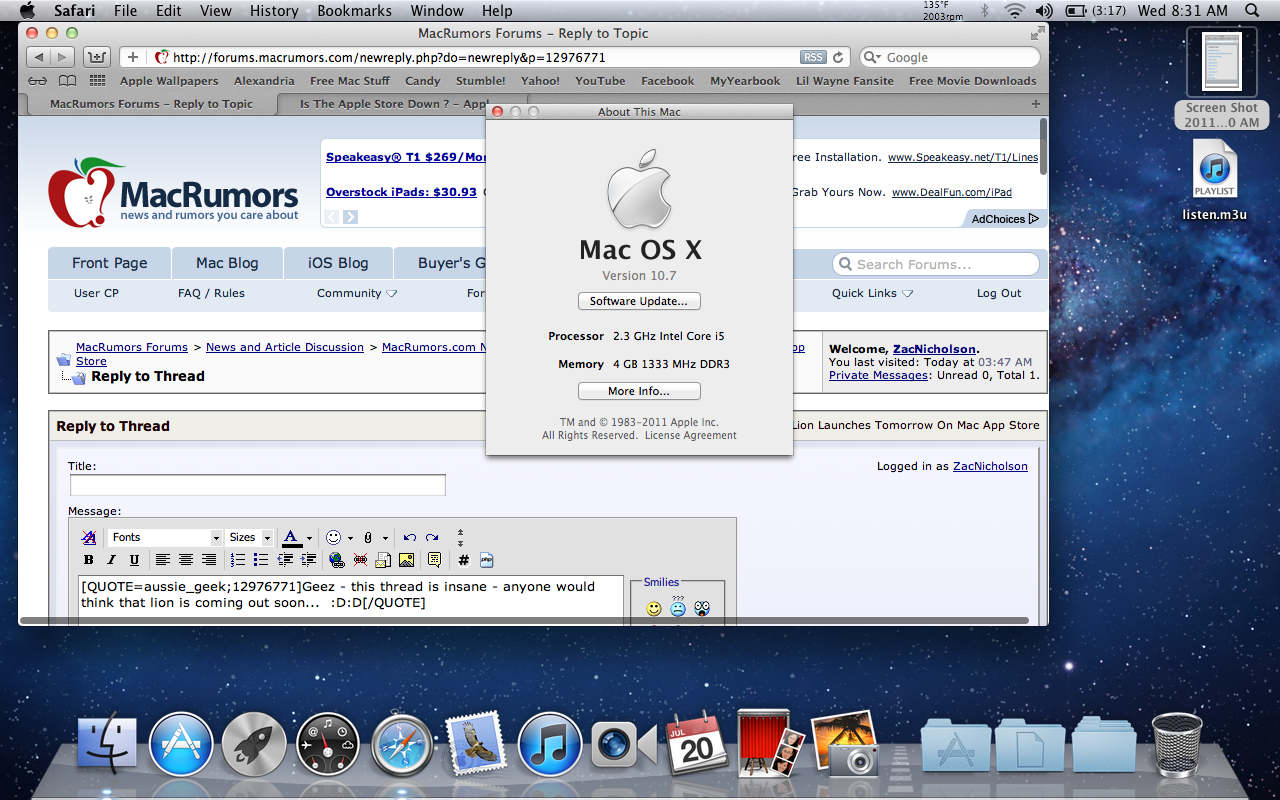Image resolution: width=1280 pixels, height=800 pixels.
Task: Remove link using unlink icon
Action: 360,560
